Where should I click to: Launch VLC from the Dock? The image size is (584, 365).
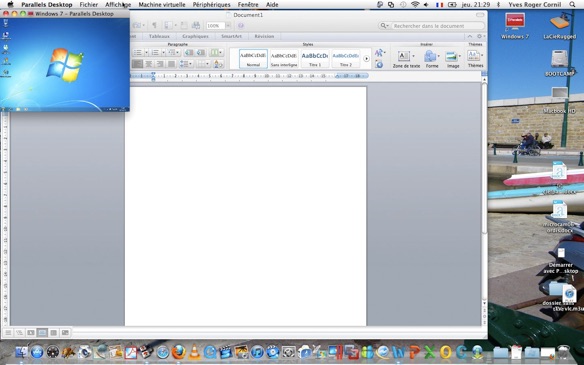194,352
